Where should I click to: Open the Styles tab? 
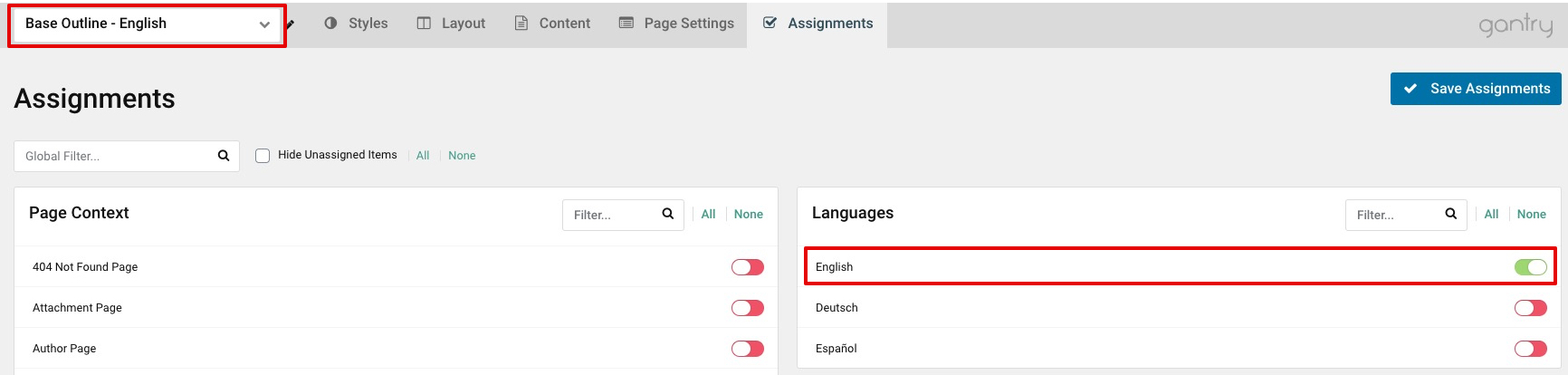coord(356,24)
